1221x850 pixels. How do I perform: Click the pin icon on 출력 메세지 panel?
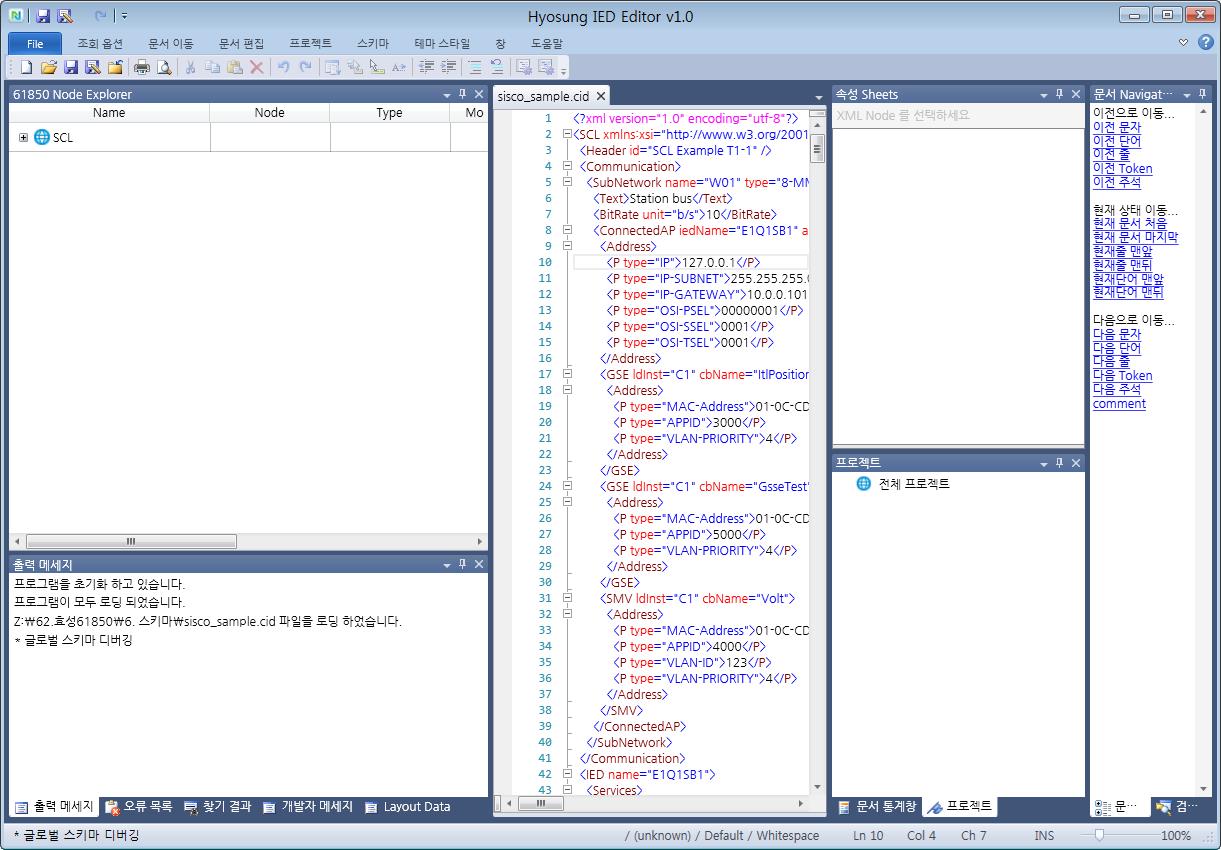[463, 565]
